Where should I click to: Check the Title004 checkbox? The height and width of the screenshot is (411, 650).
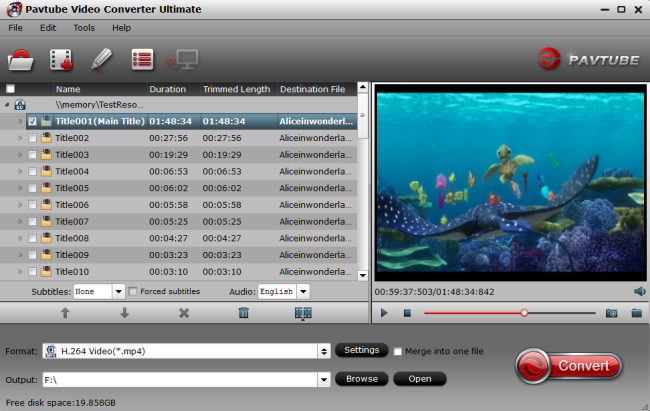pyautogui.click(x=32, y=171)
